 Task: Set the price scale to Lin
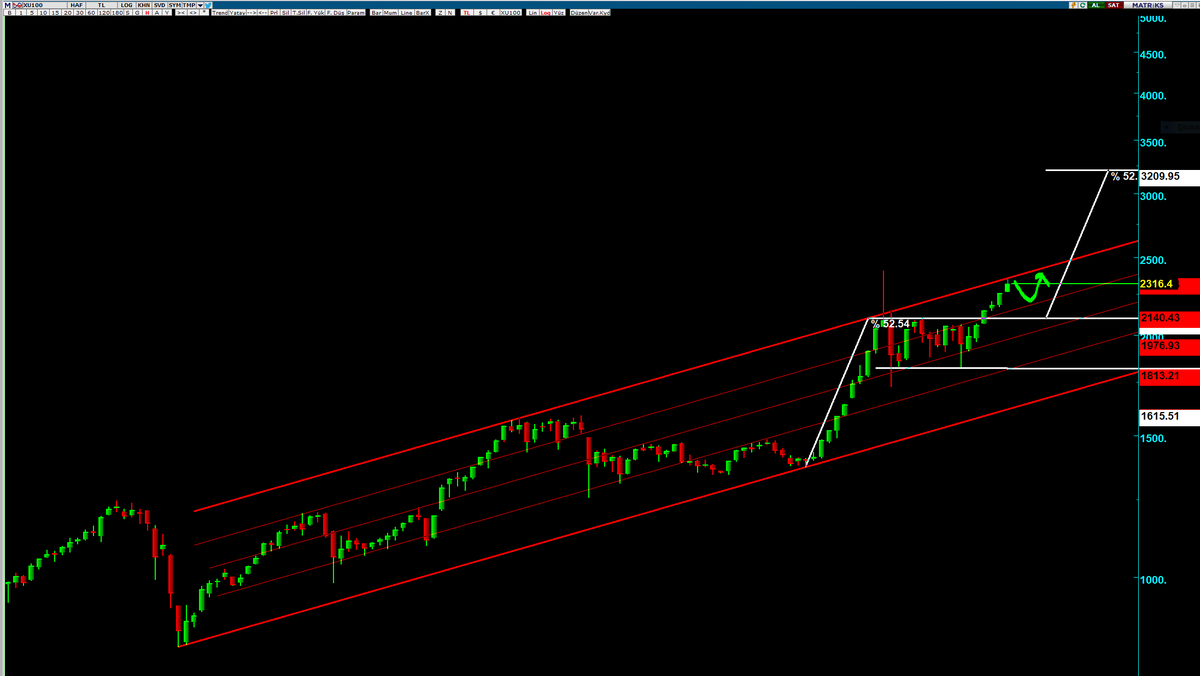(533, 12)
